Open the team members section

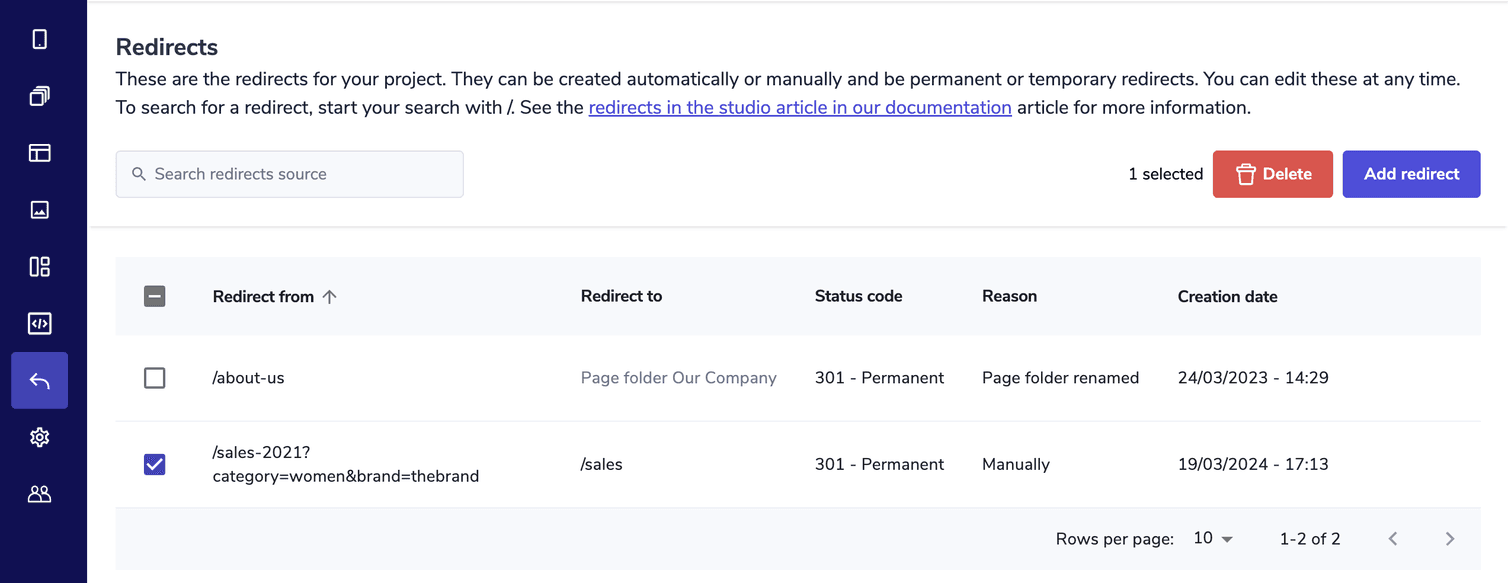pyautogui.click(x=39, y=494)
